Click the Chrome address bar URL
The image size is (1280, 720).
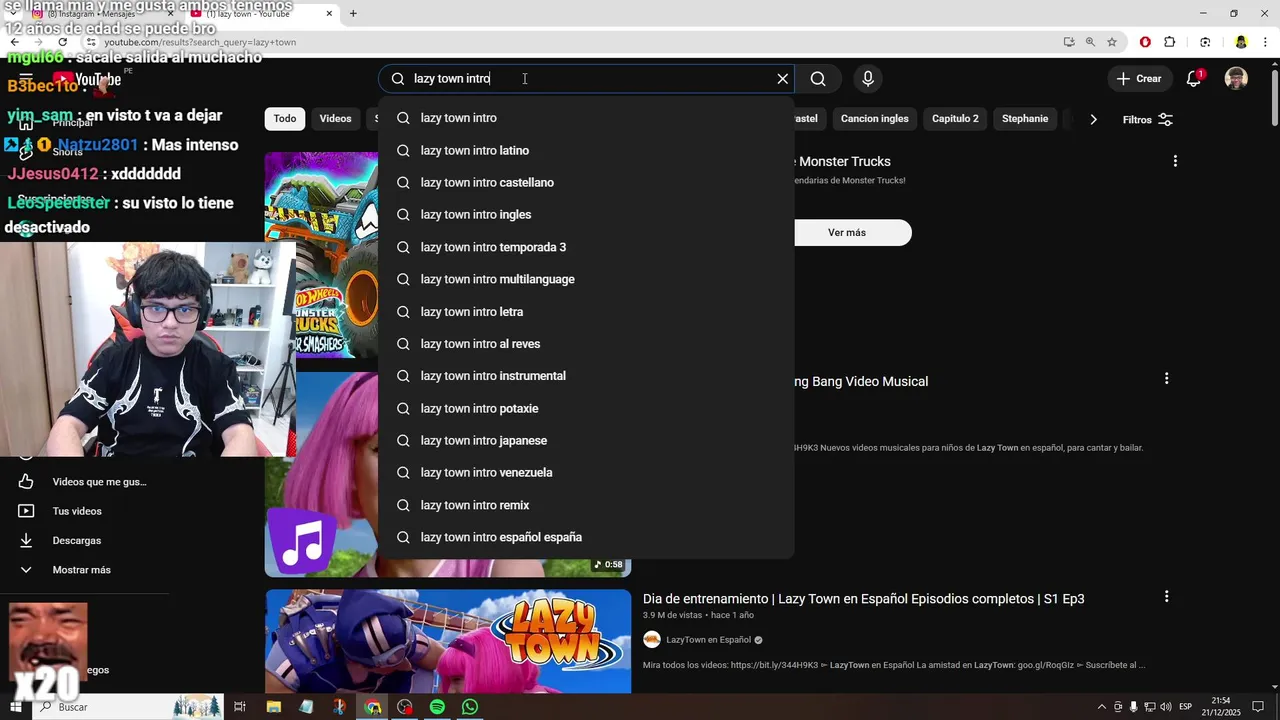click(200, 43)
